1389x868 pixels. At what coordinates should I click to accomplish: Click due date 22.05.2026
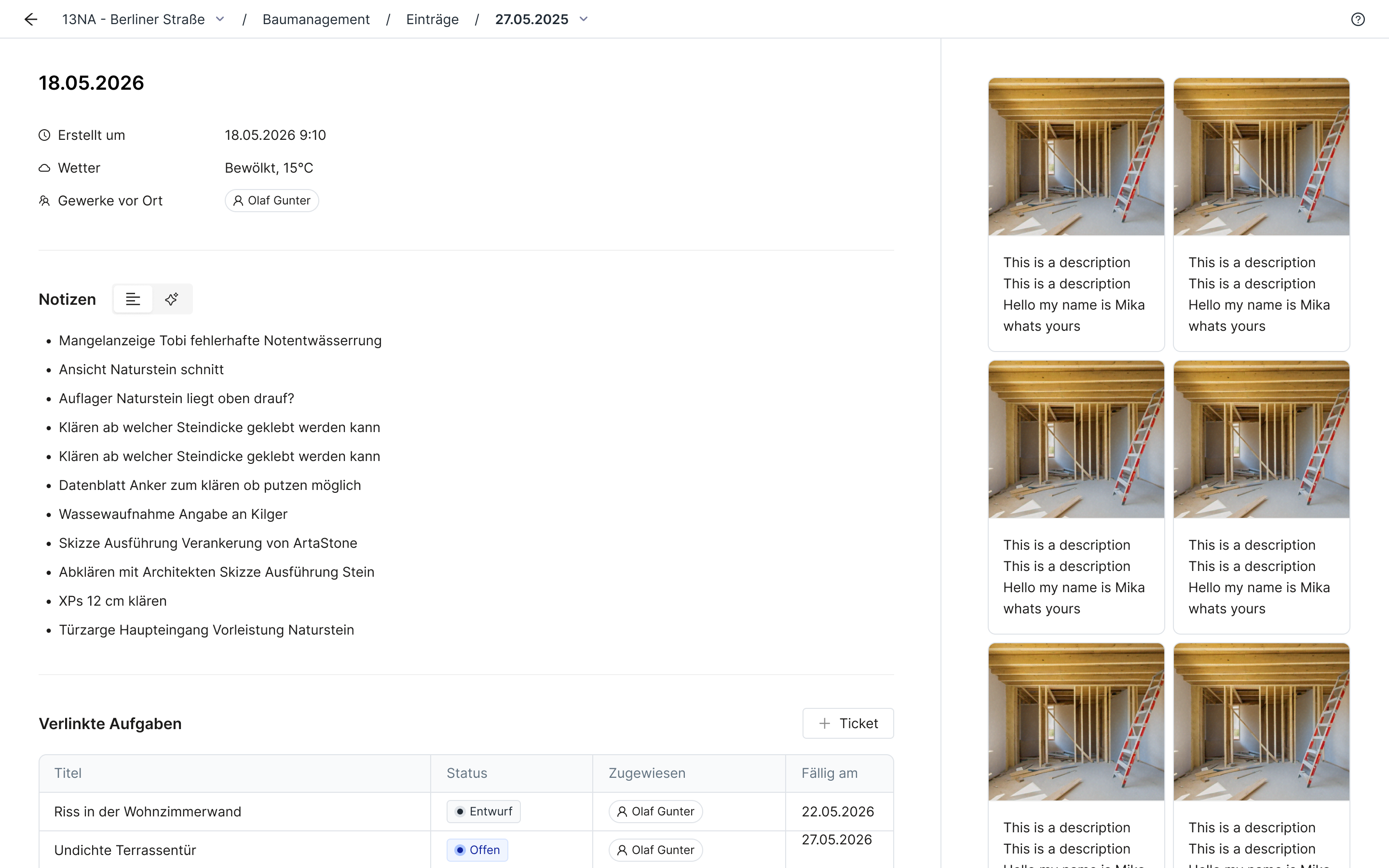(837, 812)
